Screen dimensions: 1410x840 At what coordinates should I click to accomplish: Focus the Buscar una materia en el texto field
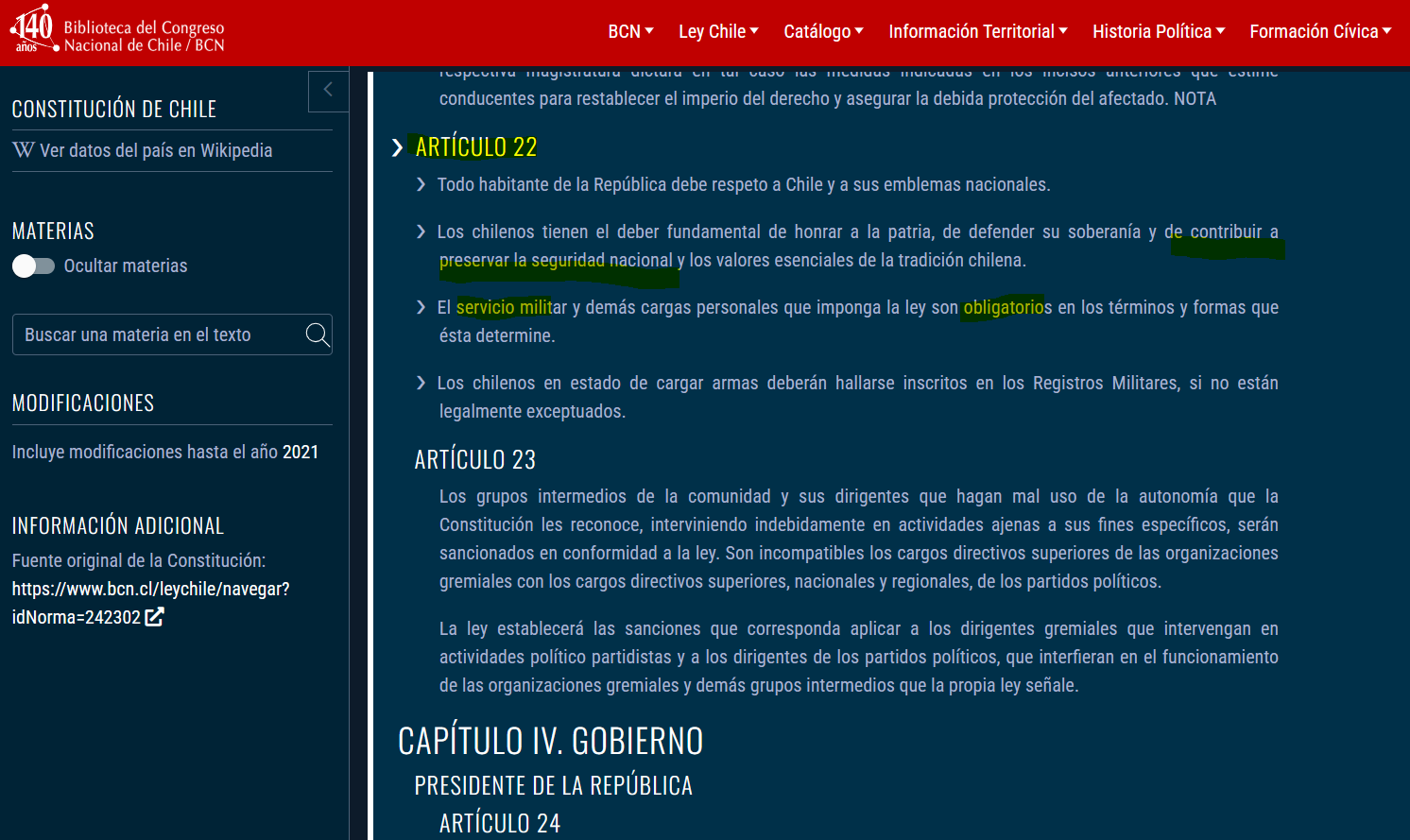(172, 334)
